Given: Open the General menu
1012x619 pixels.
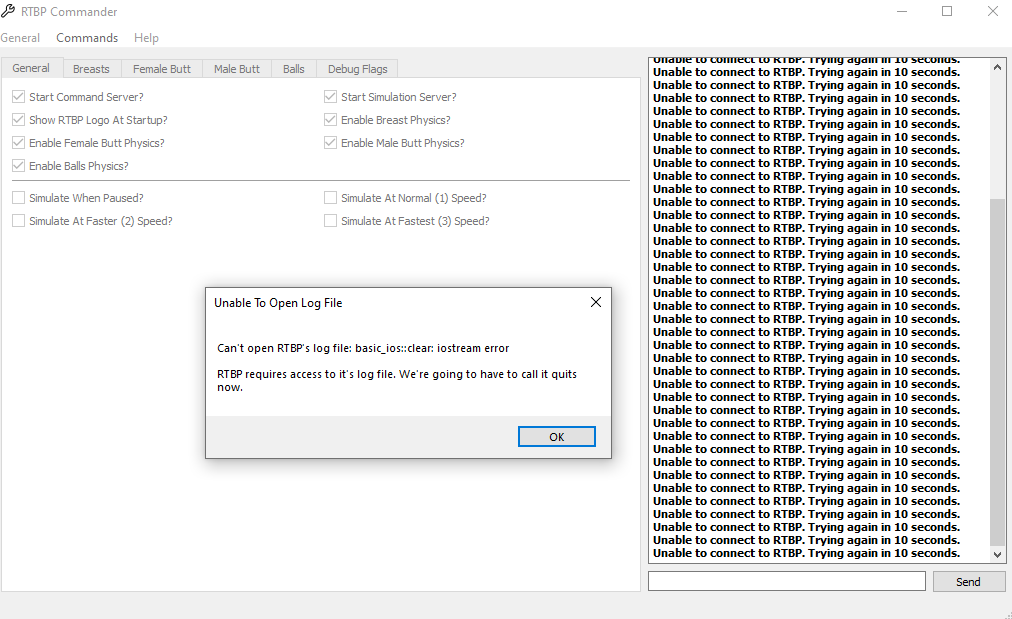Looking at the screenshot, I should coord(20,38).
